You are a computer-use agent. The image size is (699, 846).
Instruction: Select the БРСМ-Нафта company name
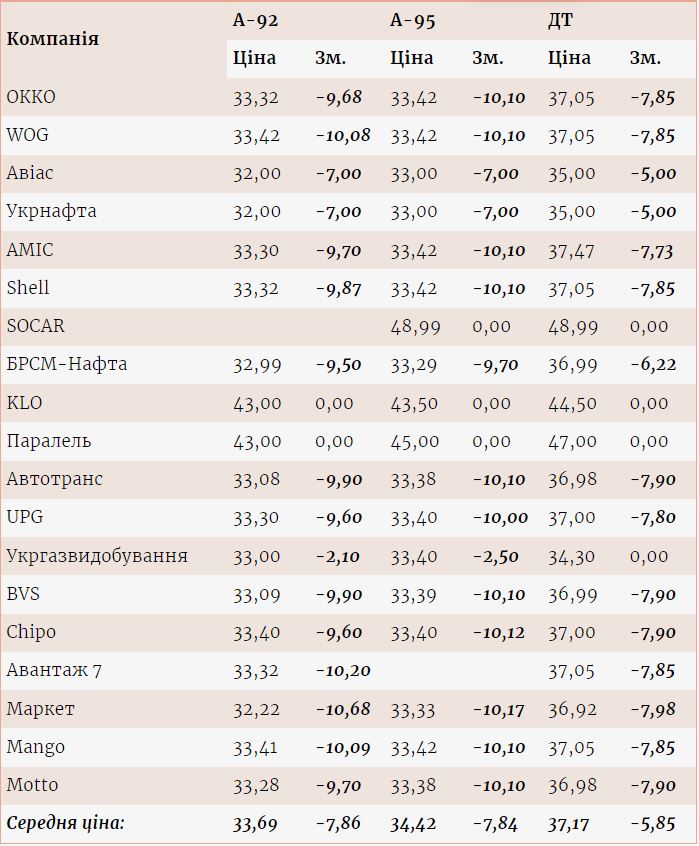click(67, 364)
